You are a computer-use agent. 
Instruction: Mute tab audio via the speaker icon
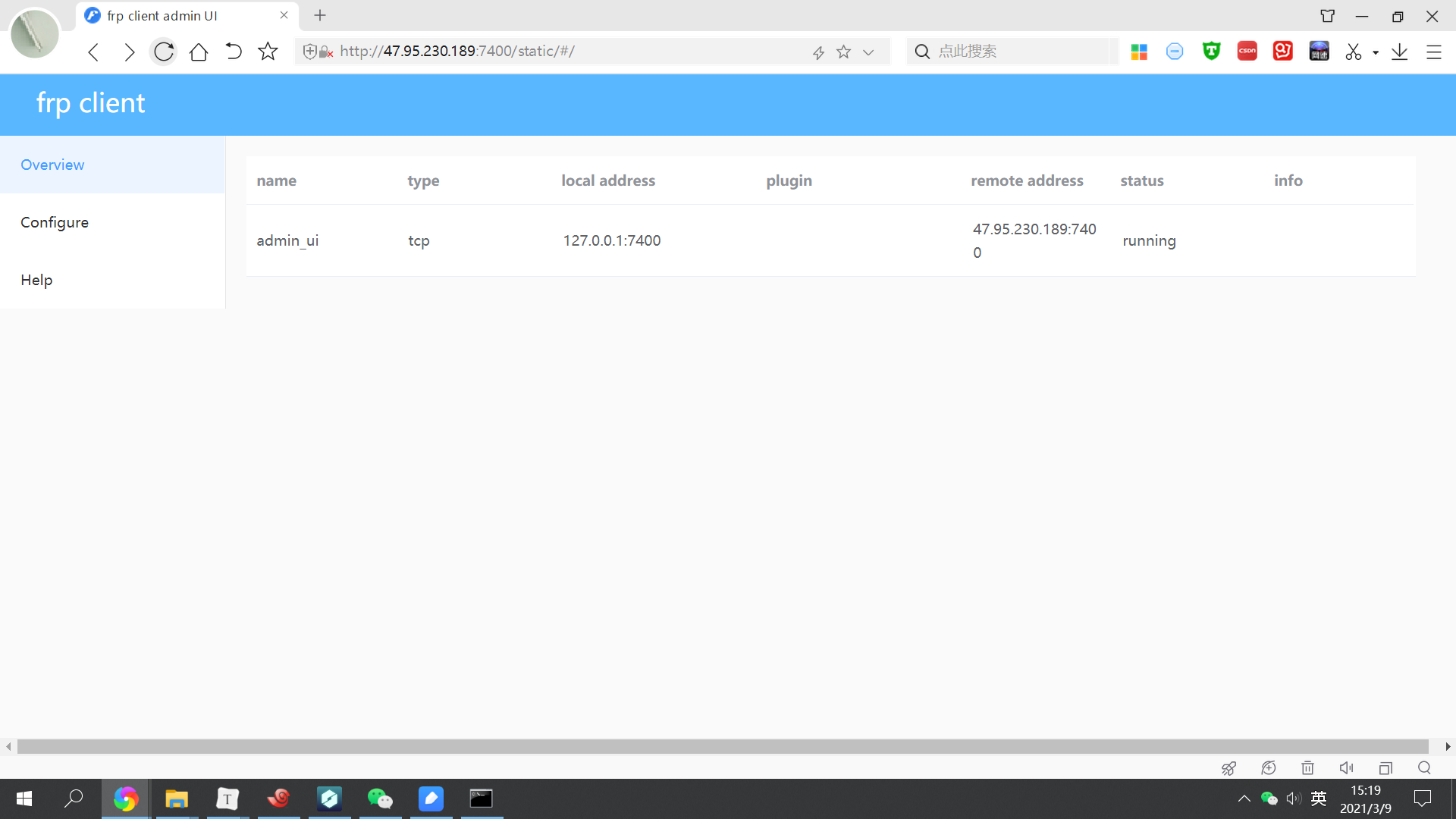coord(1347,768)
